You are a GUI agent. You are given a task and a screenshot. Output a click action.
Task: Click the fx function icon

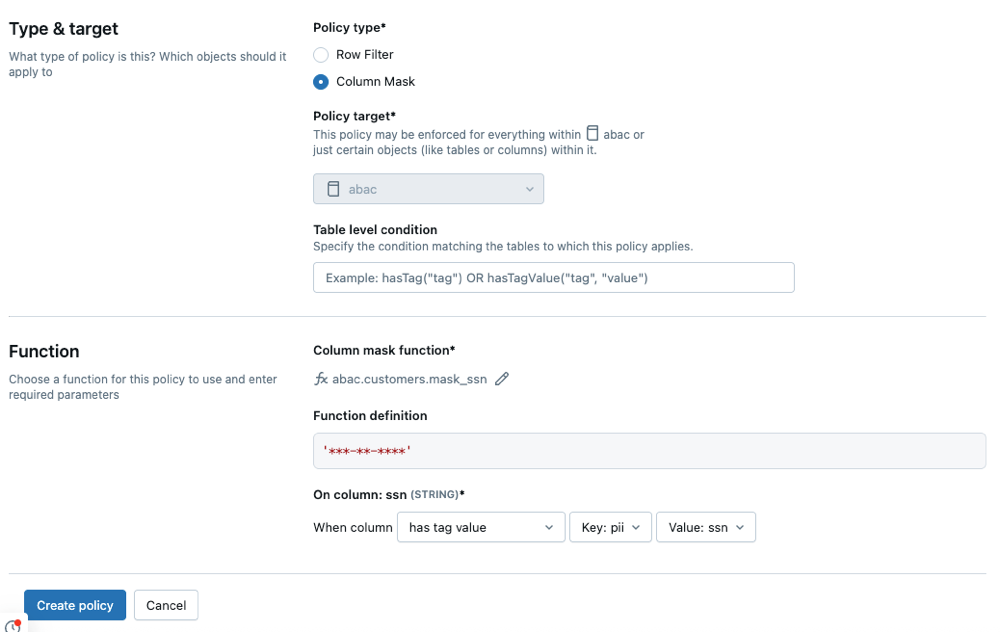pyautogui.click(x=321, y=379)
